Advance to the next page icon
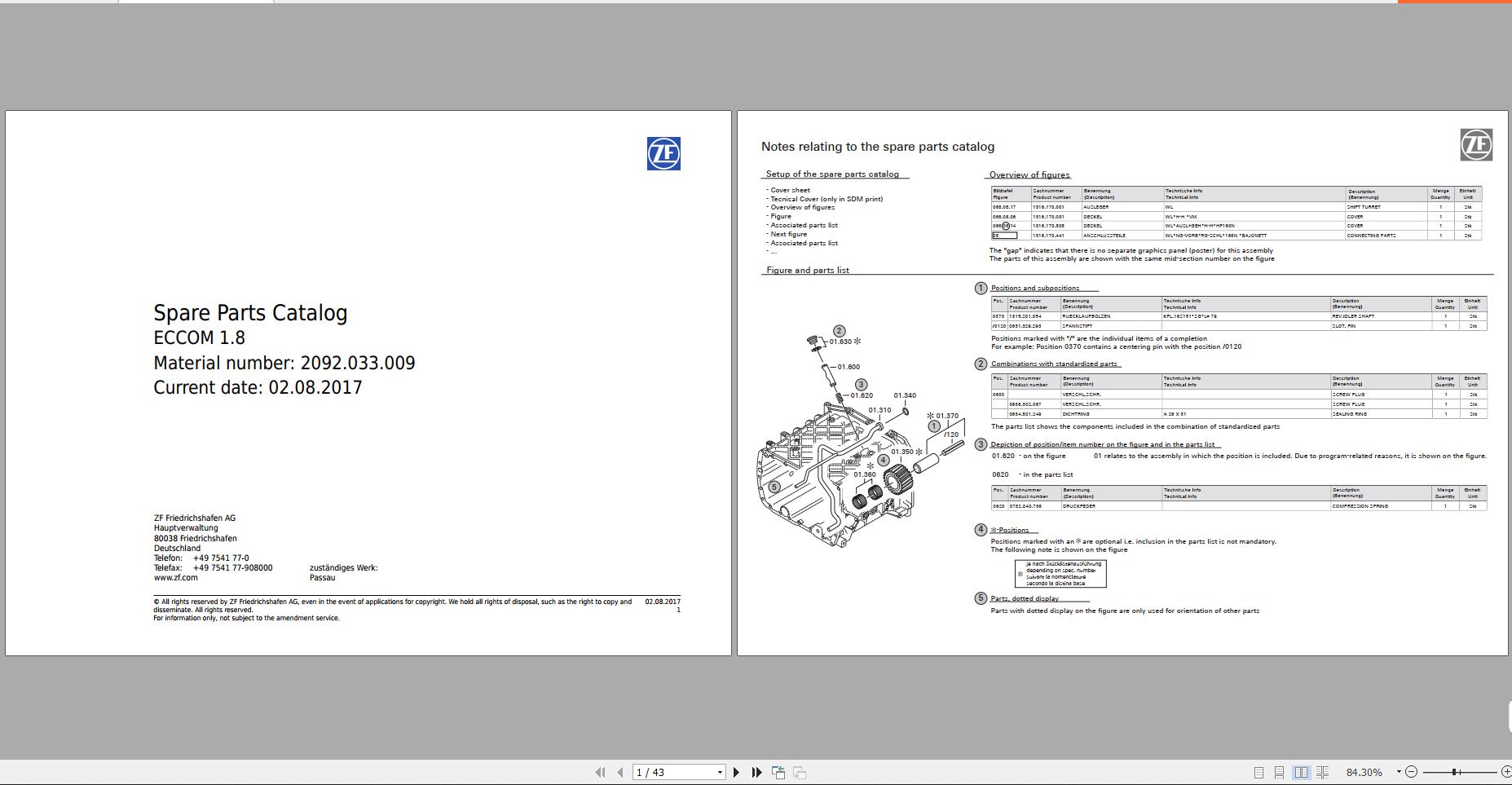 pos(736,772)
